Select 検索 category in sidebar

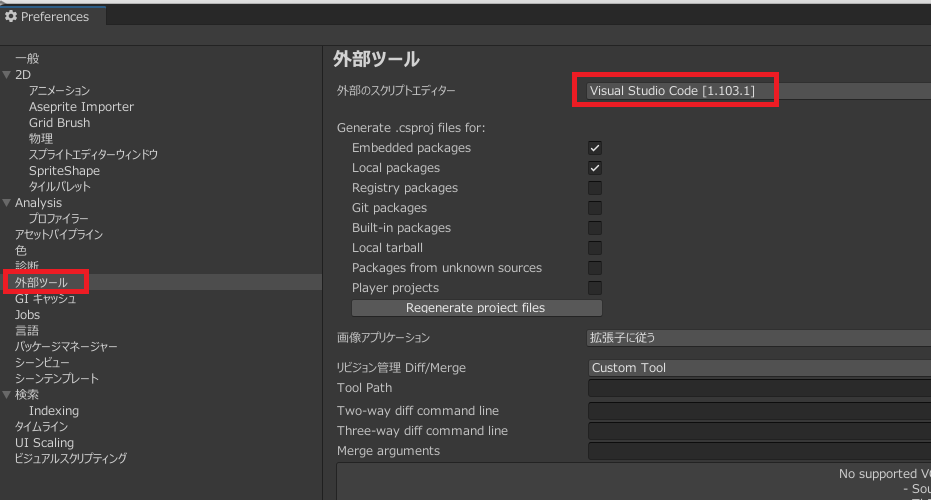click(27, 395)
